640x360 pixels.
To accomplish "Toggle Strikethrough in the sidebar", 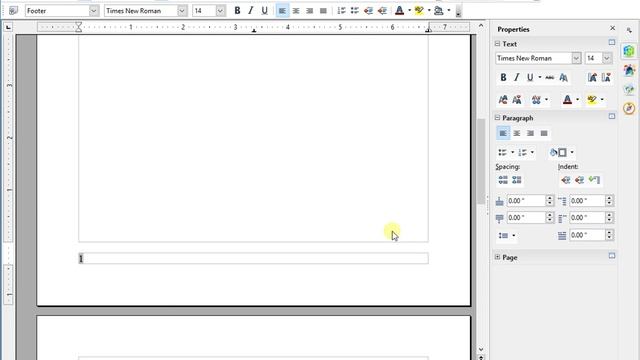I will 550,78.
